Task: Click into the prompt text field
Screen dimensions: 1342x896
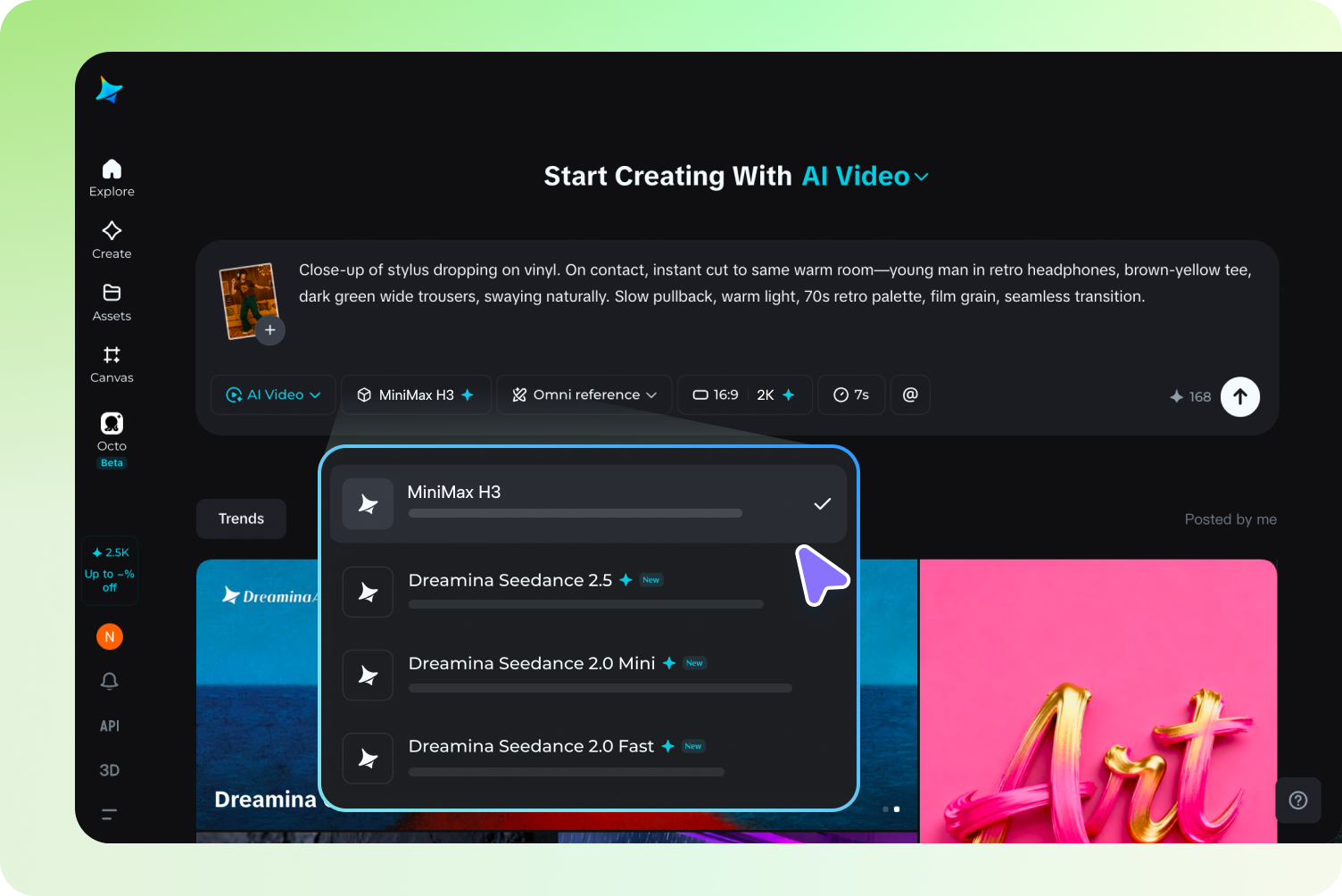Action: coord(775,283)
